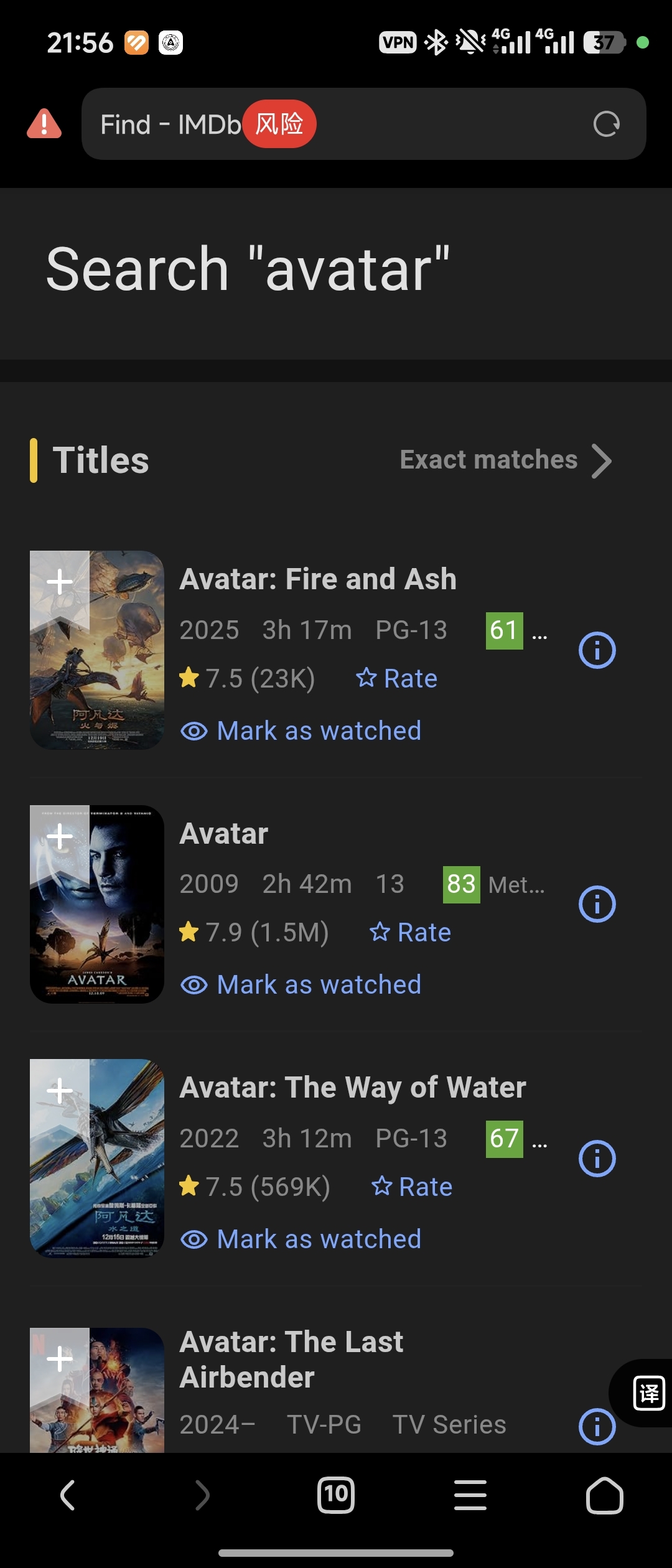The image size is (672, 1568).
Task: Mark Avatar: The Way of Water as watched
Action: 301,1239
